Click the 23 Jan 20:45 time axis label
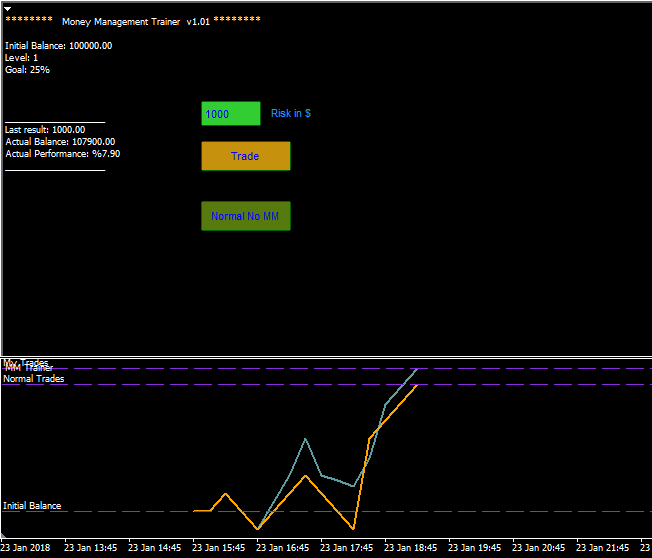The image size is (652, 558). [538, 548]
